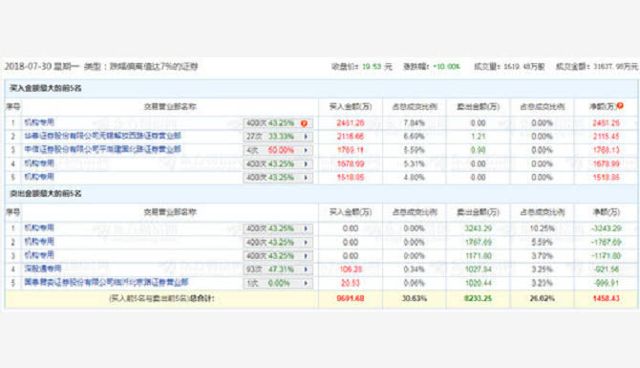Expand 400次 43.25% stats in sell row 1
The image size is (640, 368).
coord(278,228)
